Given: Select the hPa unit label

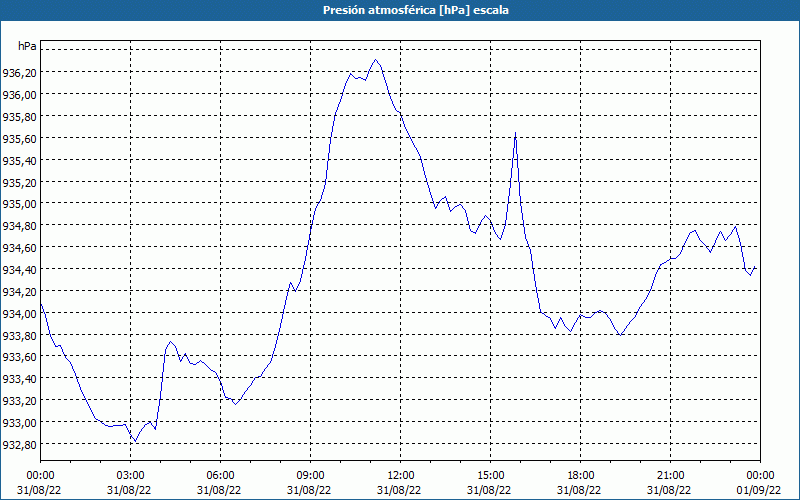Looking at the screenshot, I should click(27, 46).
